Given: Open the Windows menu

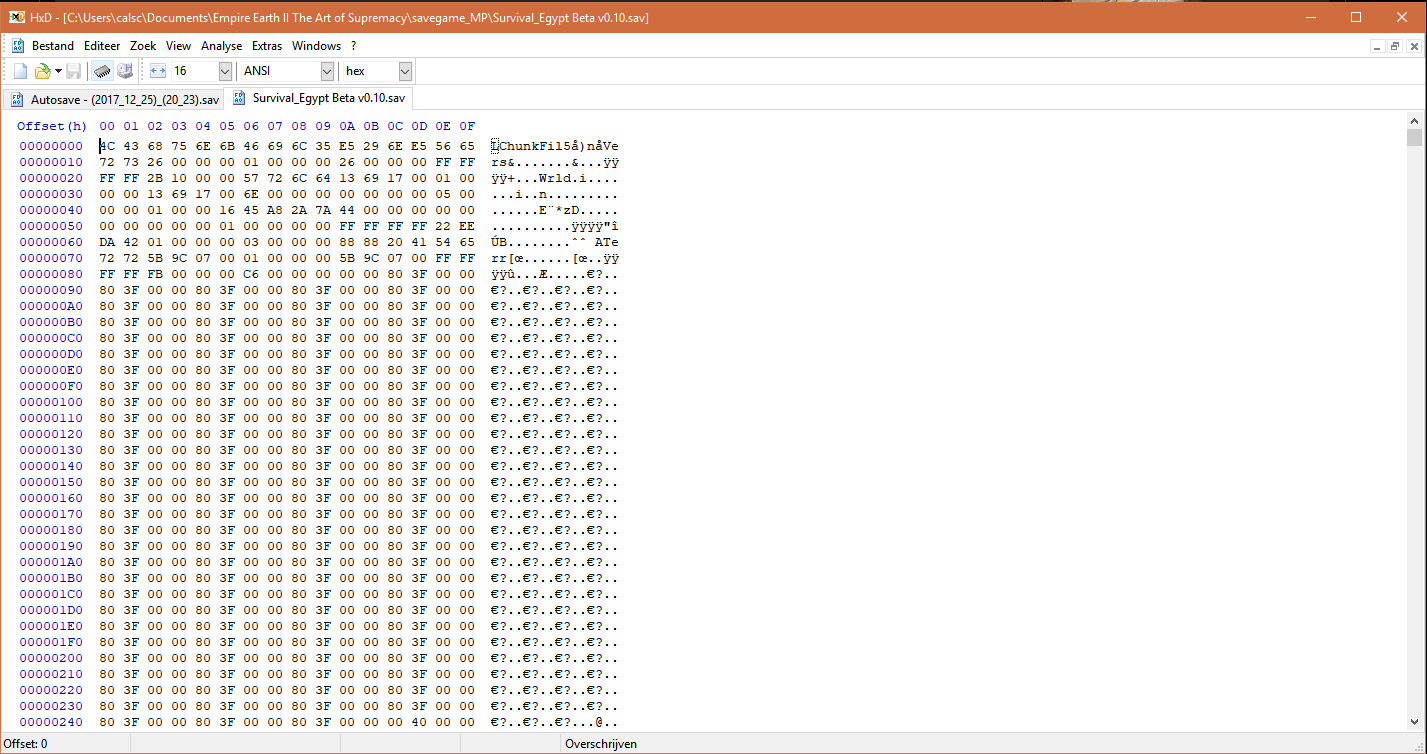Looking at the screenshot, I should point(316,46).
